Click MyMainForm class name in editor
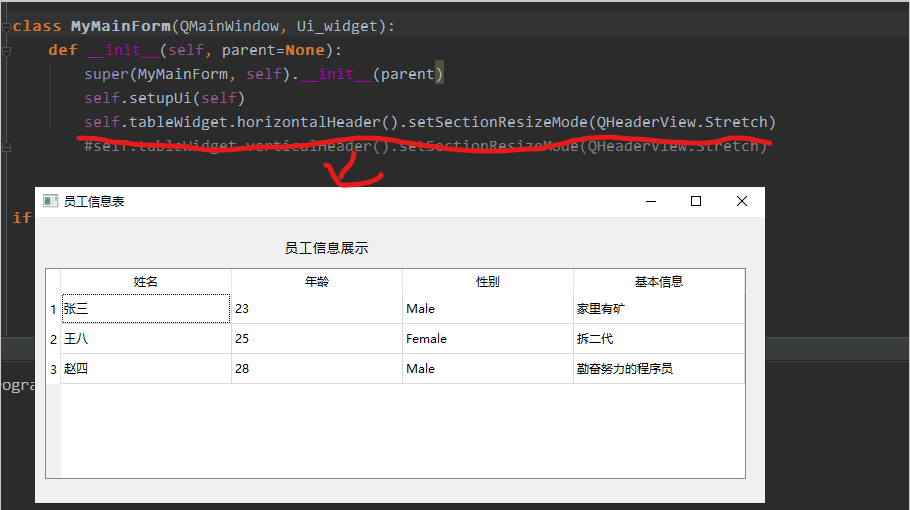 (121, 27)
